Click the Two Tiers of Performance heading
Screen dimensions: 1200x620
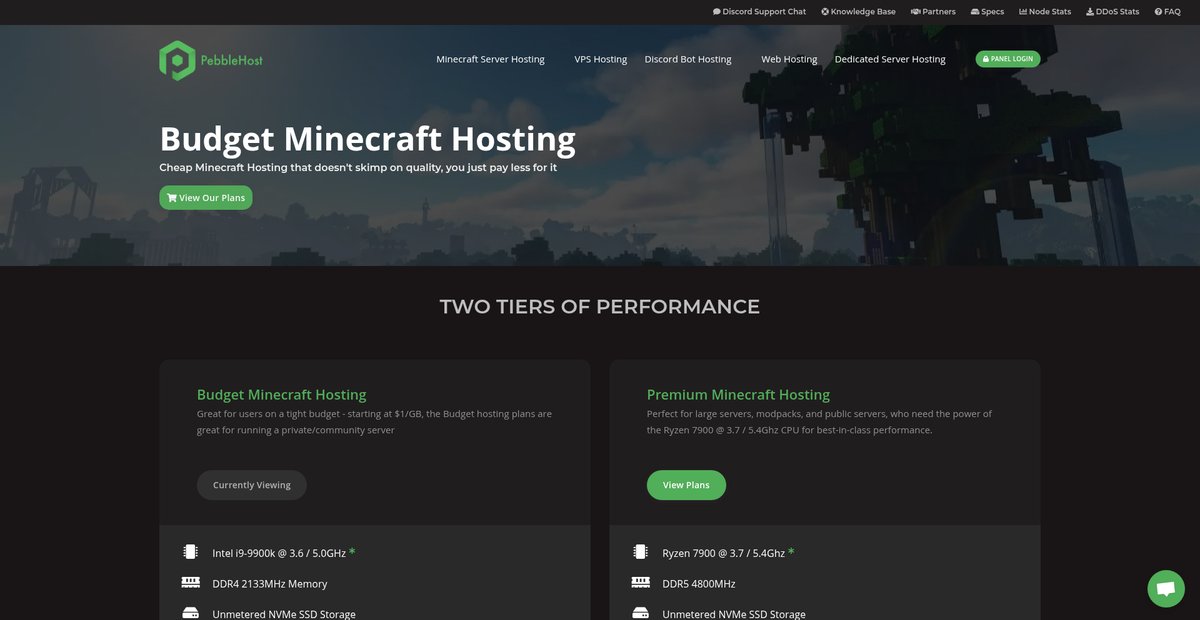point(600,306)
